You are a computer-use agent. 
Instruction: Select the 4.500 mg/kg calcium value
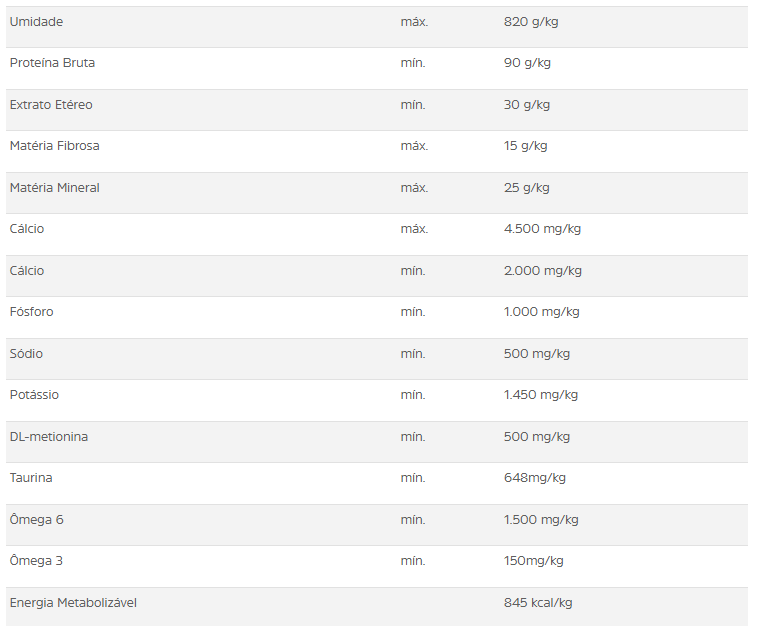pyautogui.click(x=542, y=229)
